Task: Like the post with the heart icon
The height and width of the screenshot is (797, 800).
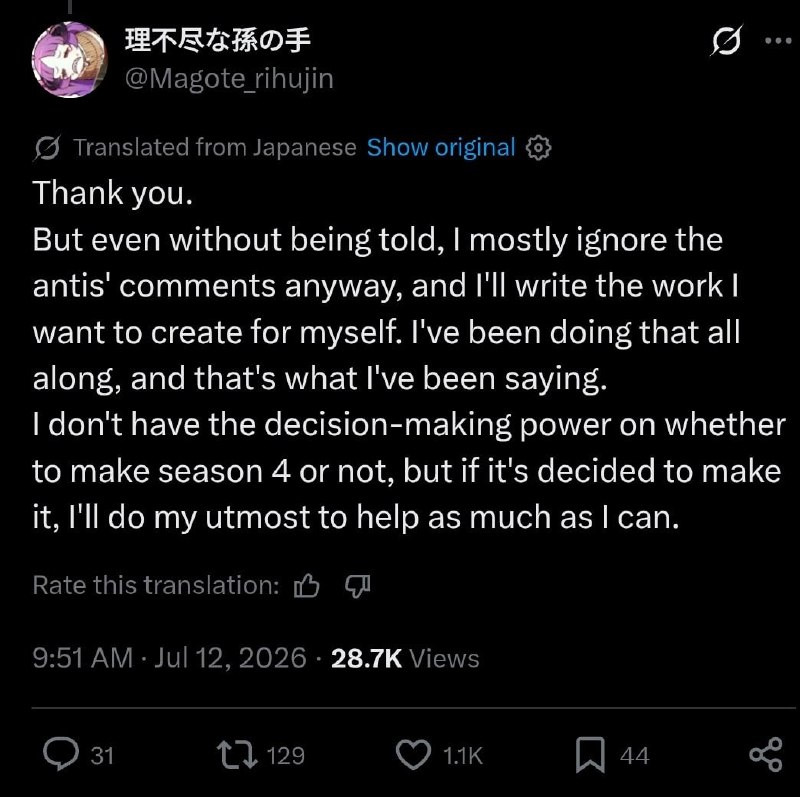Action: click(413, 755)
